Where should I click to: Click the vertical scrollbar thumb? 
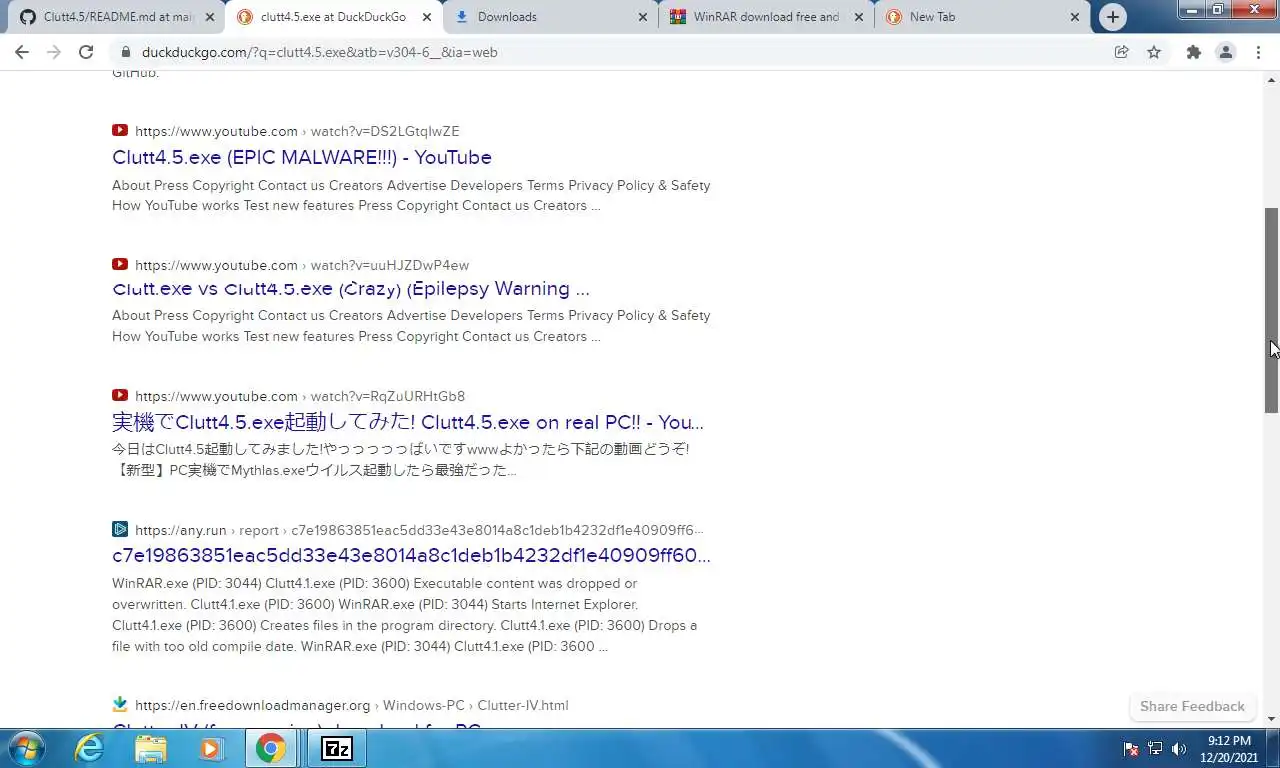[x=1272, y=310]
